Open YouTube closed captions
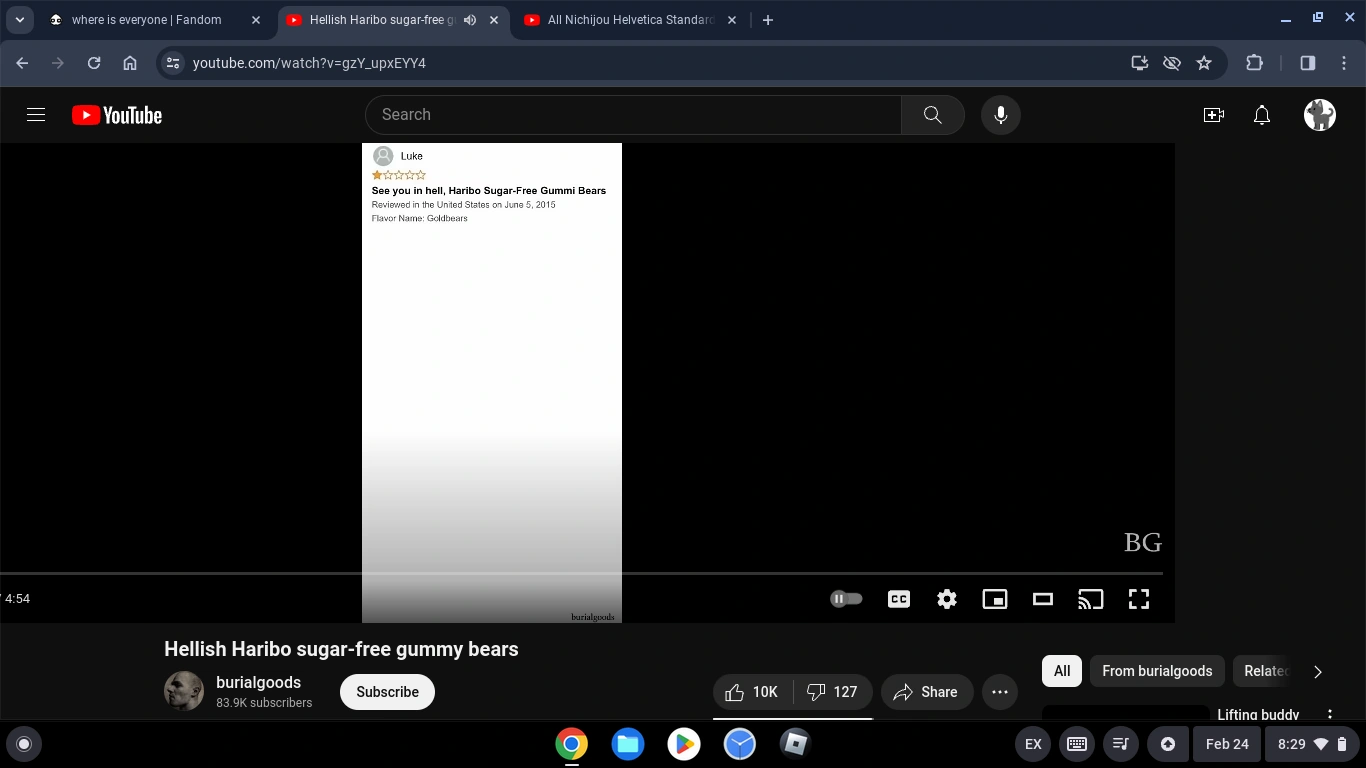 (x=898, y=598)
